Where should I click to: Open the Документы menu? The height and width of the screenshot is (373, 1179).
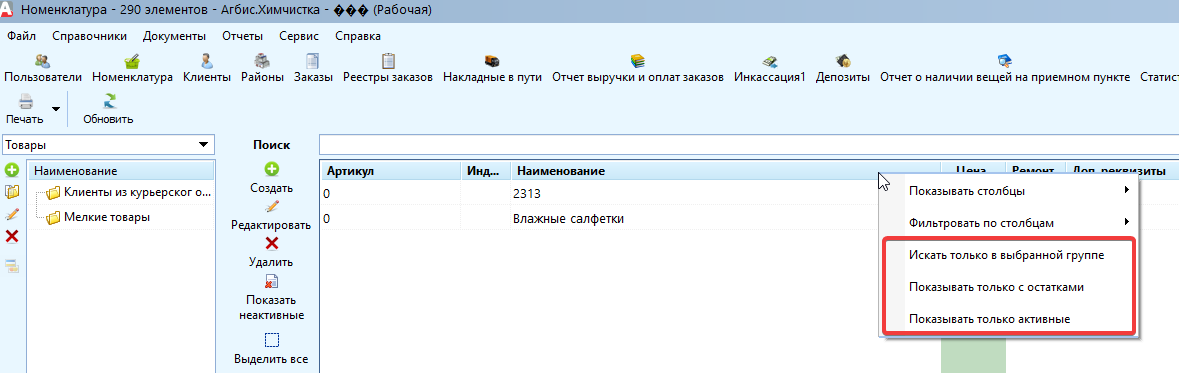point(174,36)
